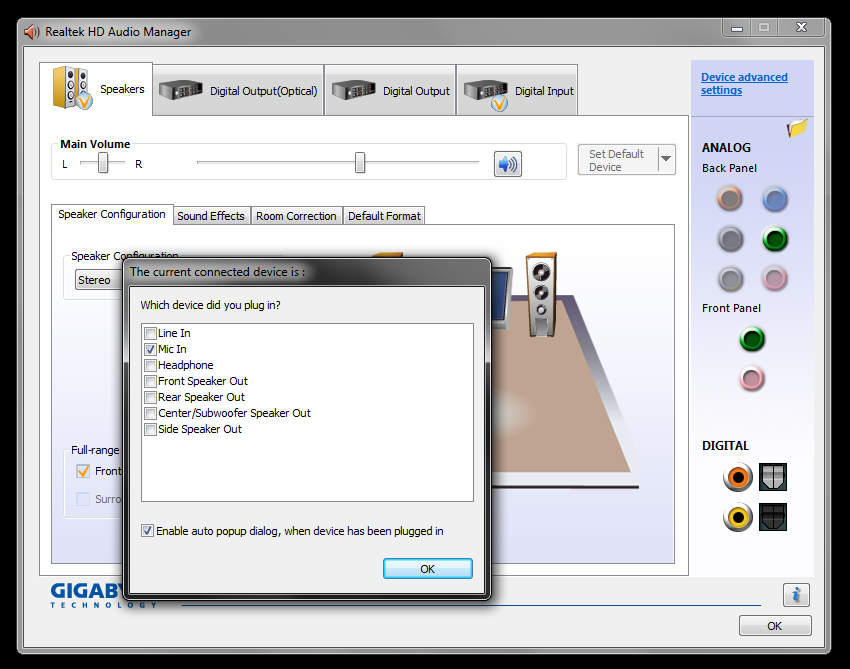Click the pink front panel jack
This screenshot has width=850, height=669.
[x=752, y=378]
